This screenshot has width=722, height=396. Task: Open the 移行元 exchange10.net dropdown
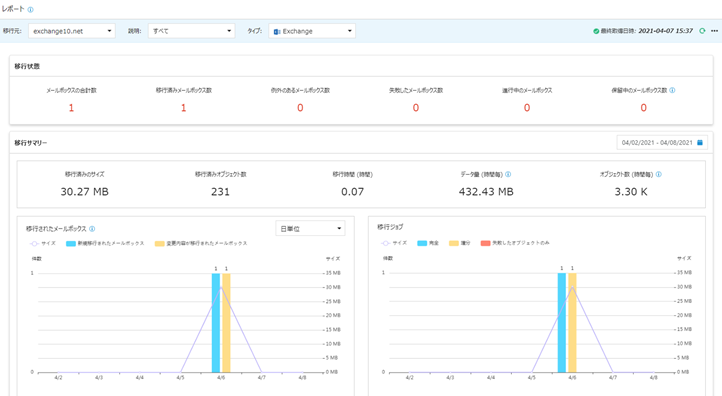point(72,31)
